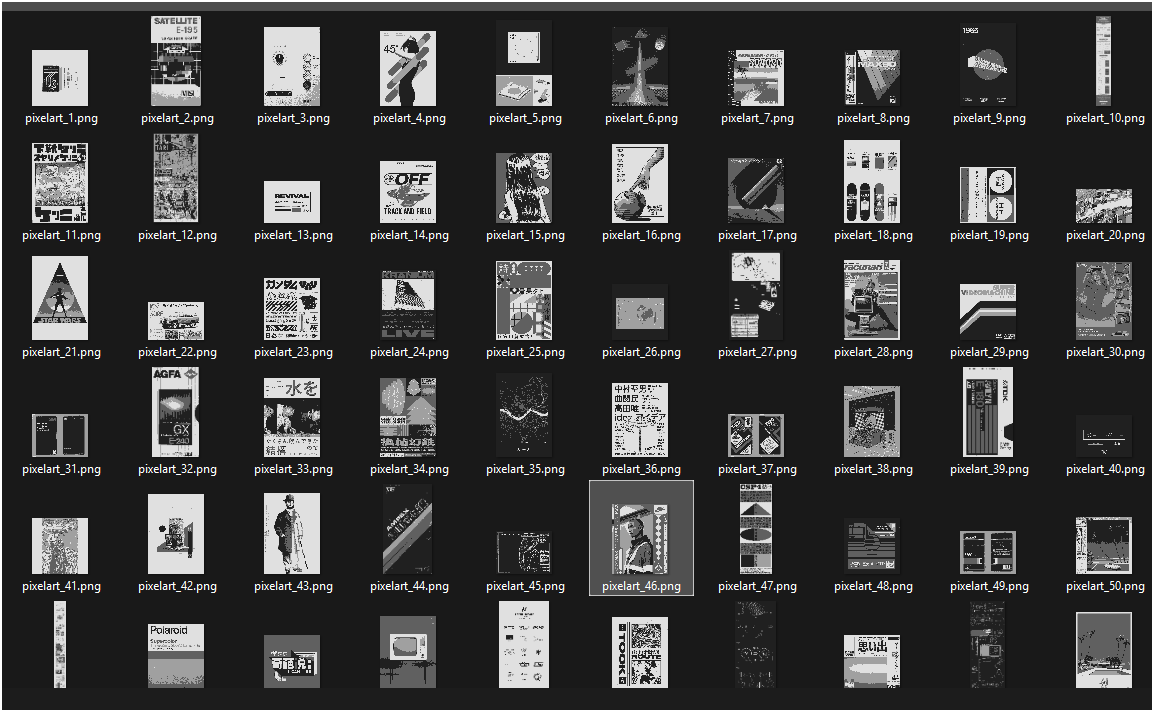Select the highlighted pixelart_46.png thumbnail
This screenshot has height=712, width=1154.
tap(640, 539)
